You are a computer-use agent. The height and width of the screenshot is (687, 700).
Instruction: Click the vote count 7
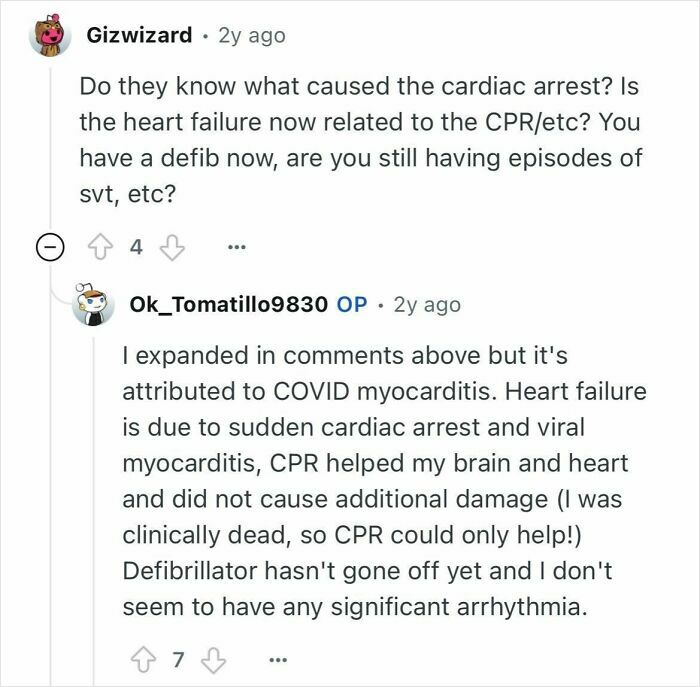pos(179,659)
